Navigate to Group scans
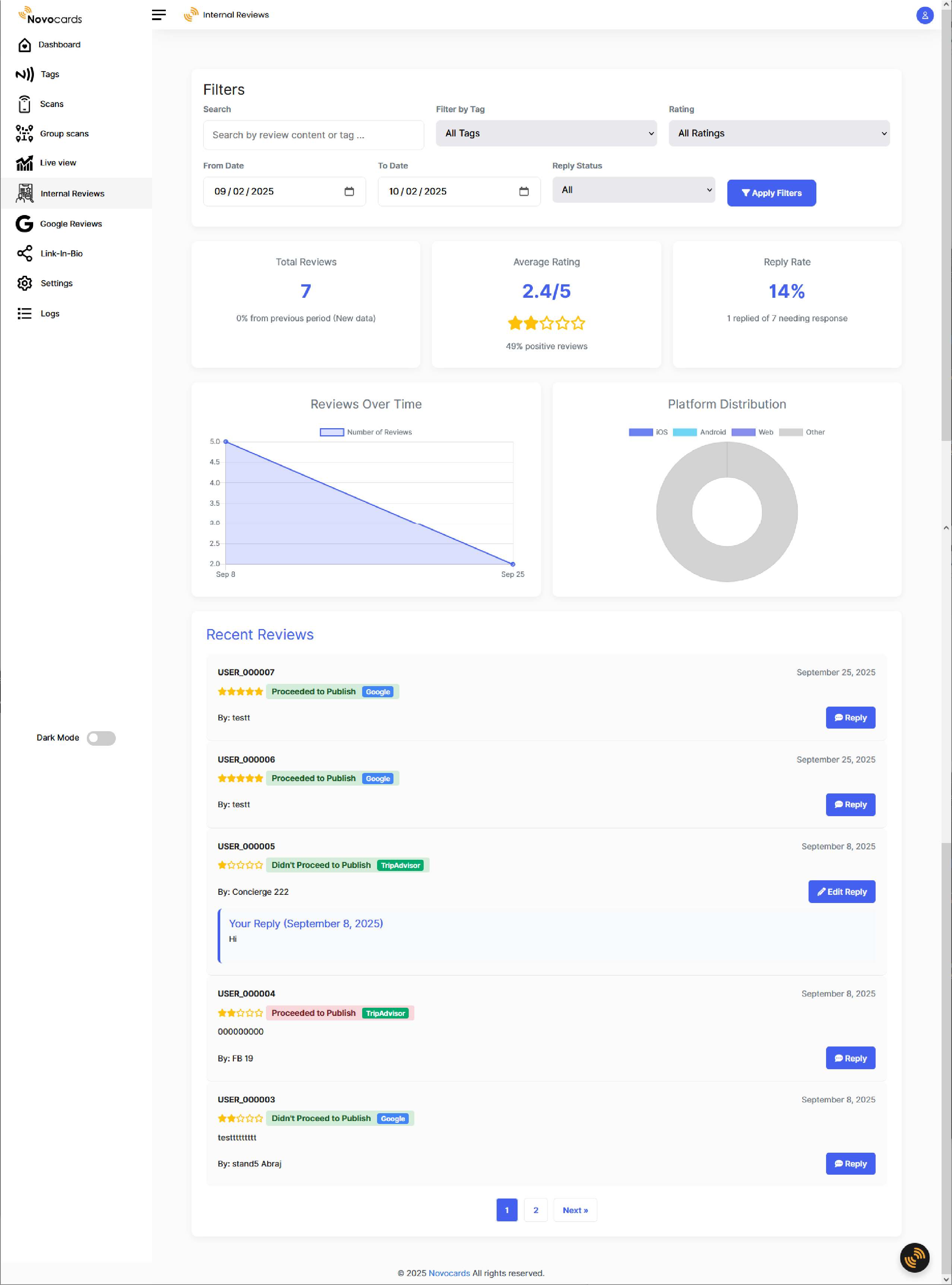Image resolution: width=952 pixels, height=1285 pixels. tap(64, 133)
